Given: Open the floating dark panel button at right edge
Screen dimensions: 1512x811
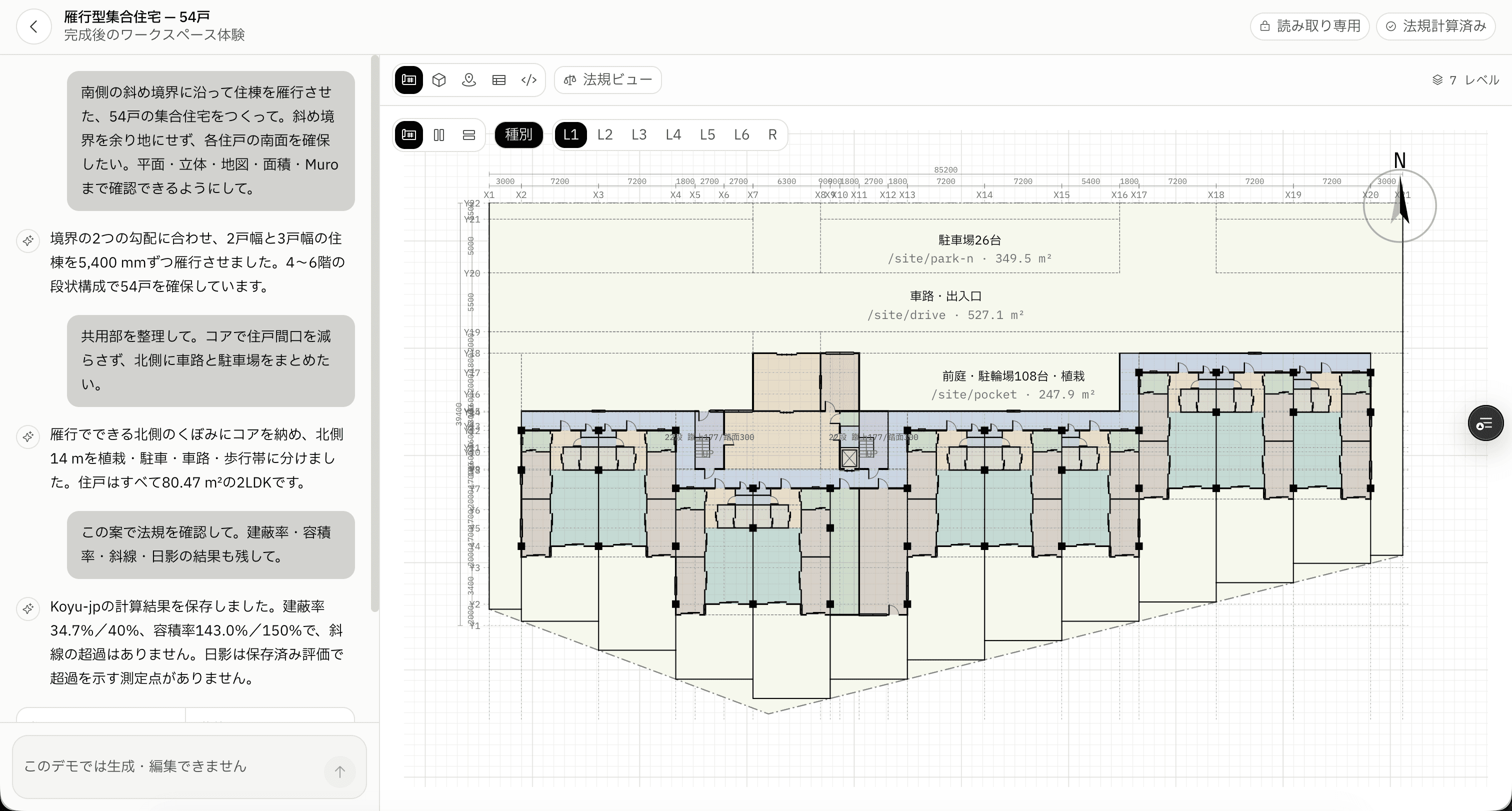Looking at the screenshot, I should tap(1485, 423).
